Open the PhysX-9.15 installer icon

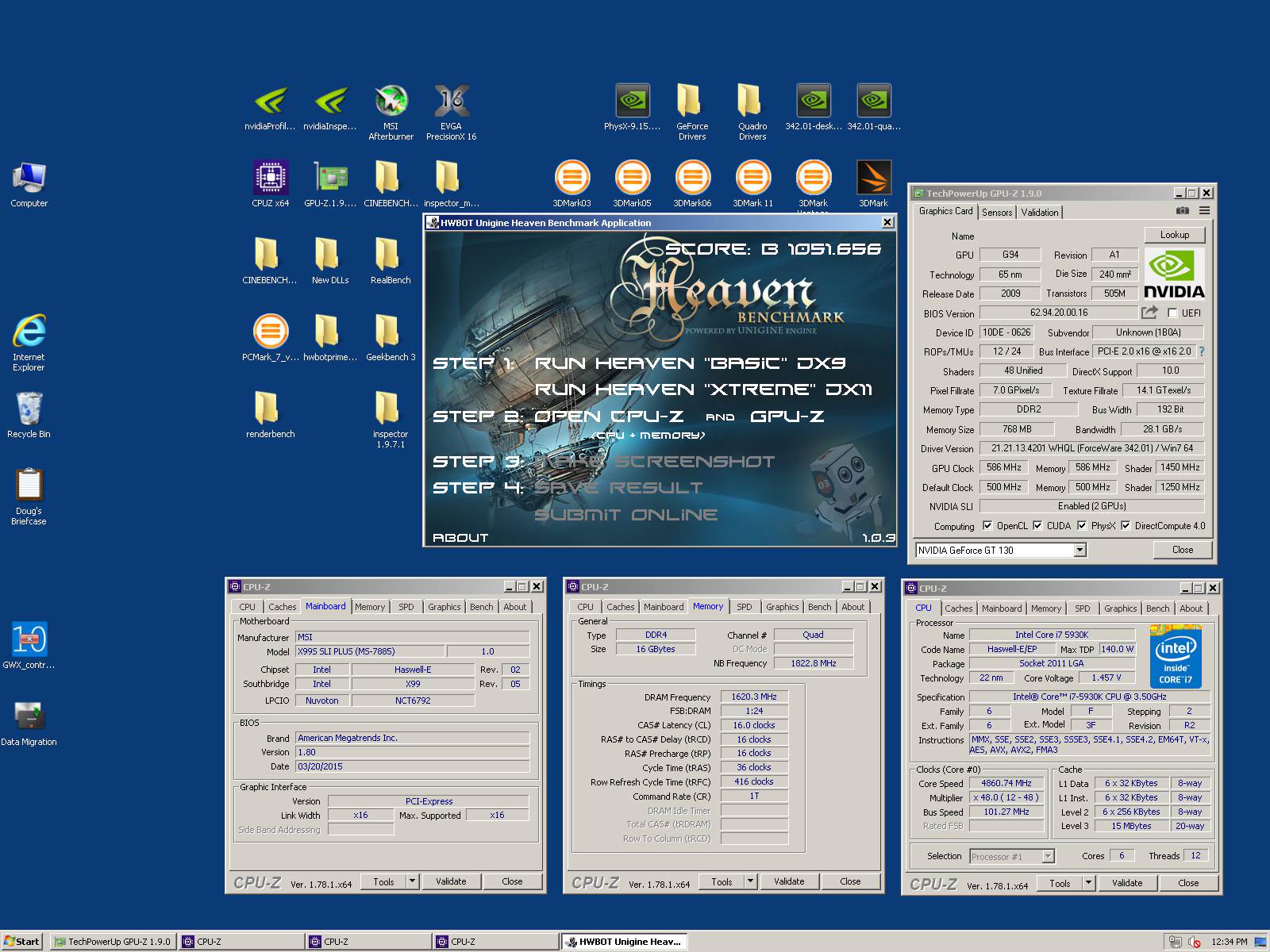coord(632,108)
